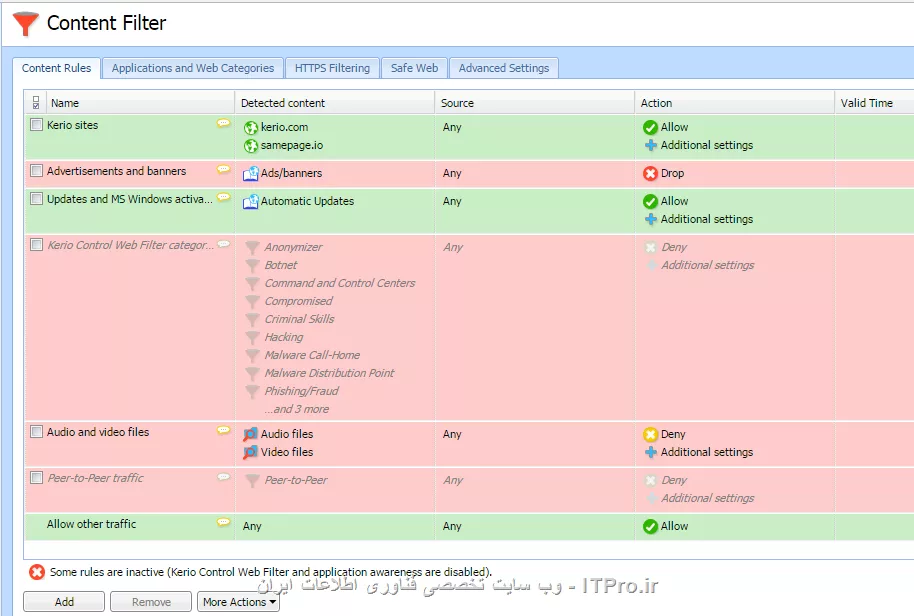The image size is (914, 616).
Task: Open Additional settings for Kerio Control Web Filter rule
Action: tap(708, 265)
